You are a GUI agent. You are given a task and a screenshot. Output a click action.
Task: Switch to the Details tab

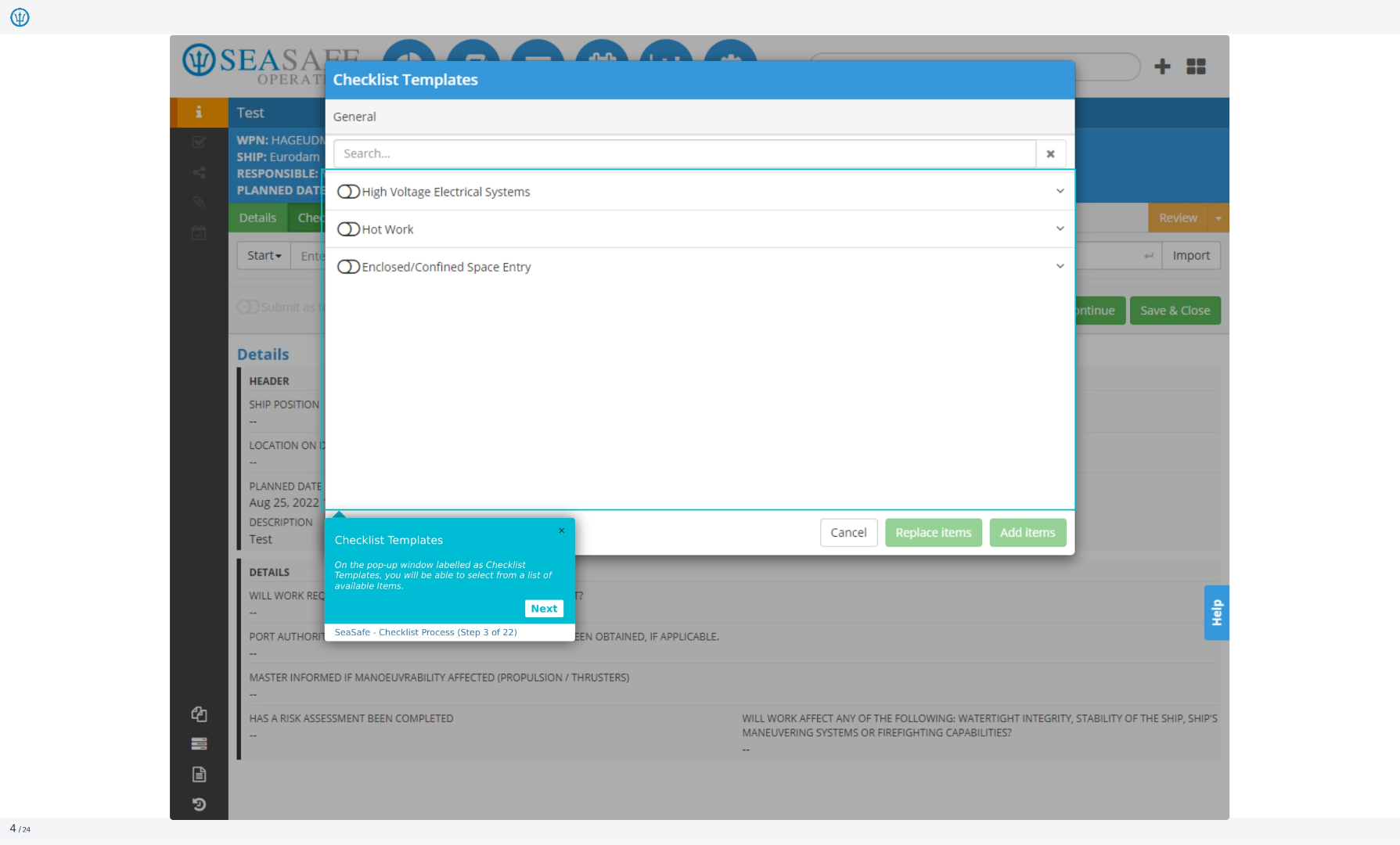click(257, 218)
